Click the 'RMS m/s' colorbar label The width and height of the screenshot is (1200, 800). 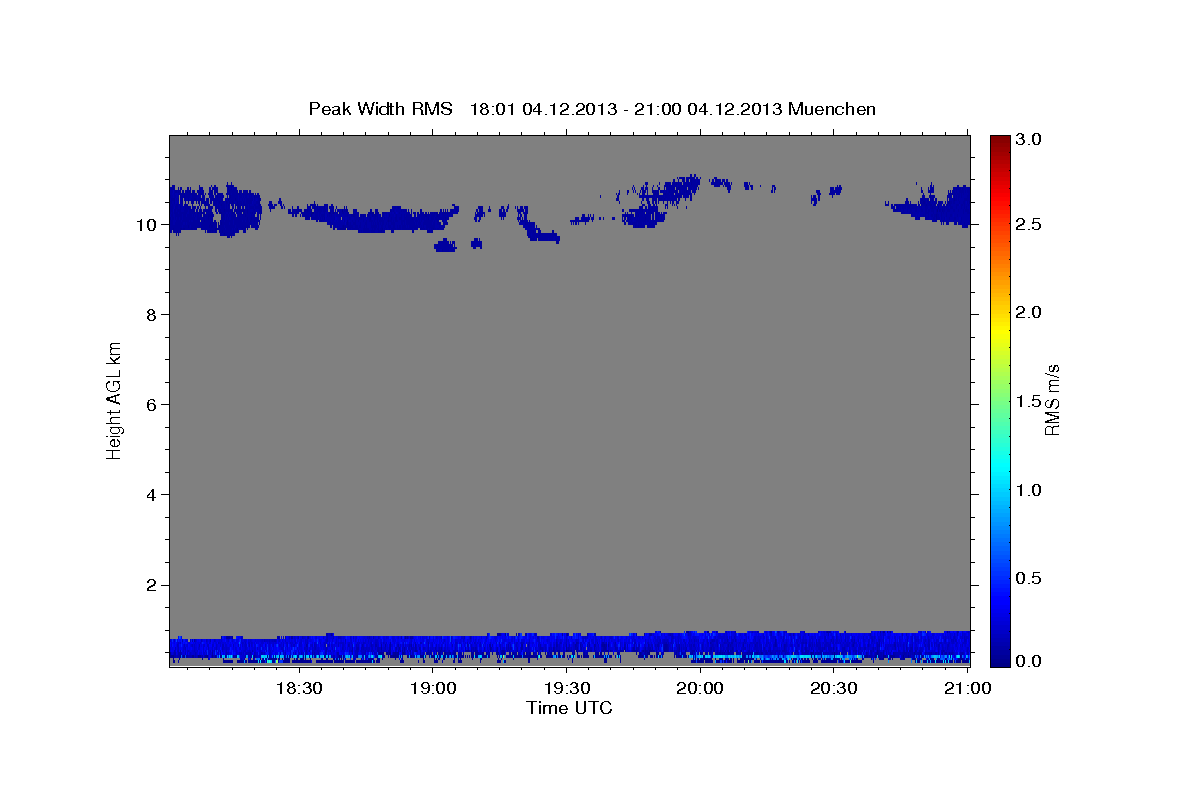1053,400
